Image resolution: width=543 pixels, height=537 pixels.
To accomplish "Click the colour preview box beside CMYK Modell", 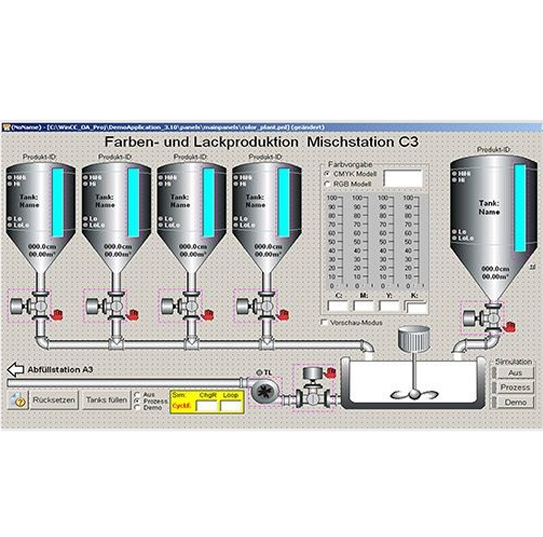I will (403, 178).
